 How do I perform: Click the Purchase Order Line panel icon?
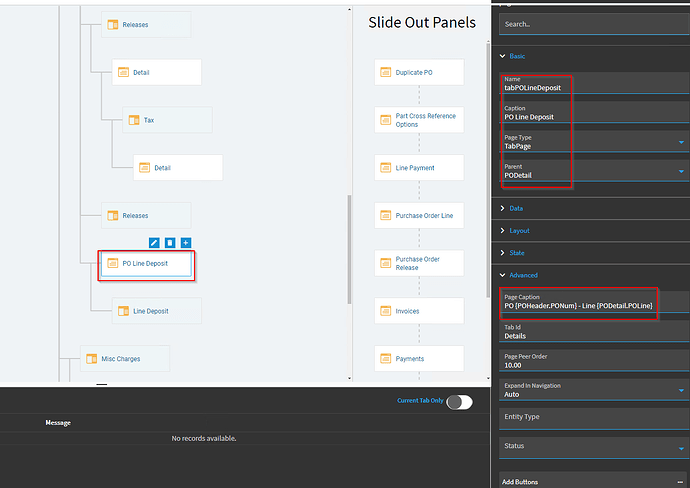(x=385, y=216)
